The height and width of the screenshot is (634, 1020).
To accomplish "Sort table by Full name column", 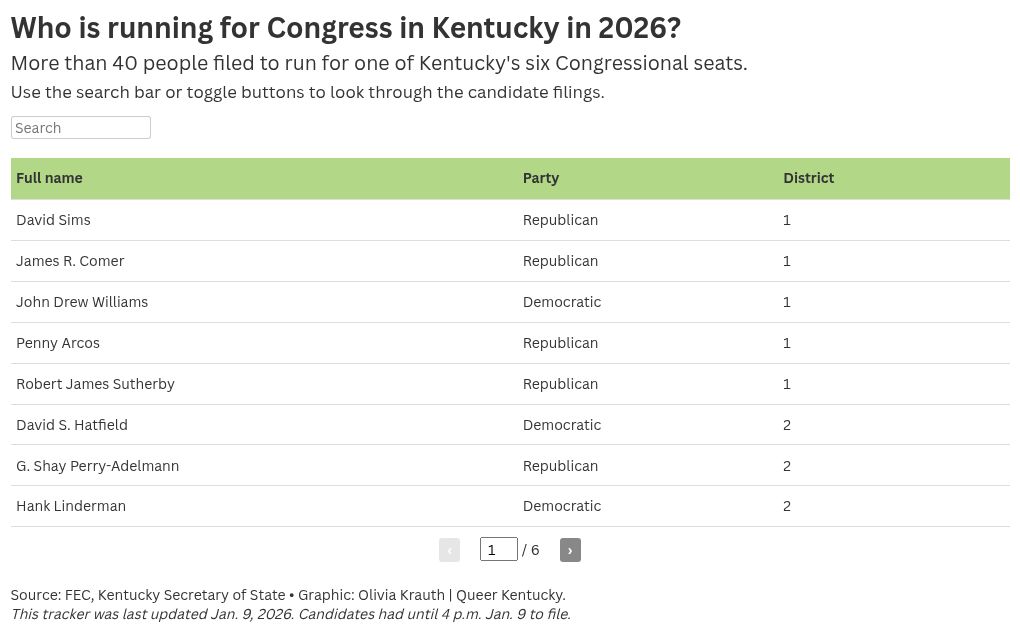I will point(49,178).
